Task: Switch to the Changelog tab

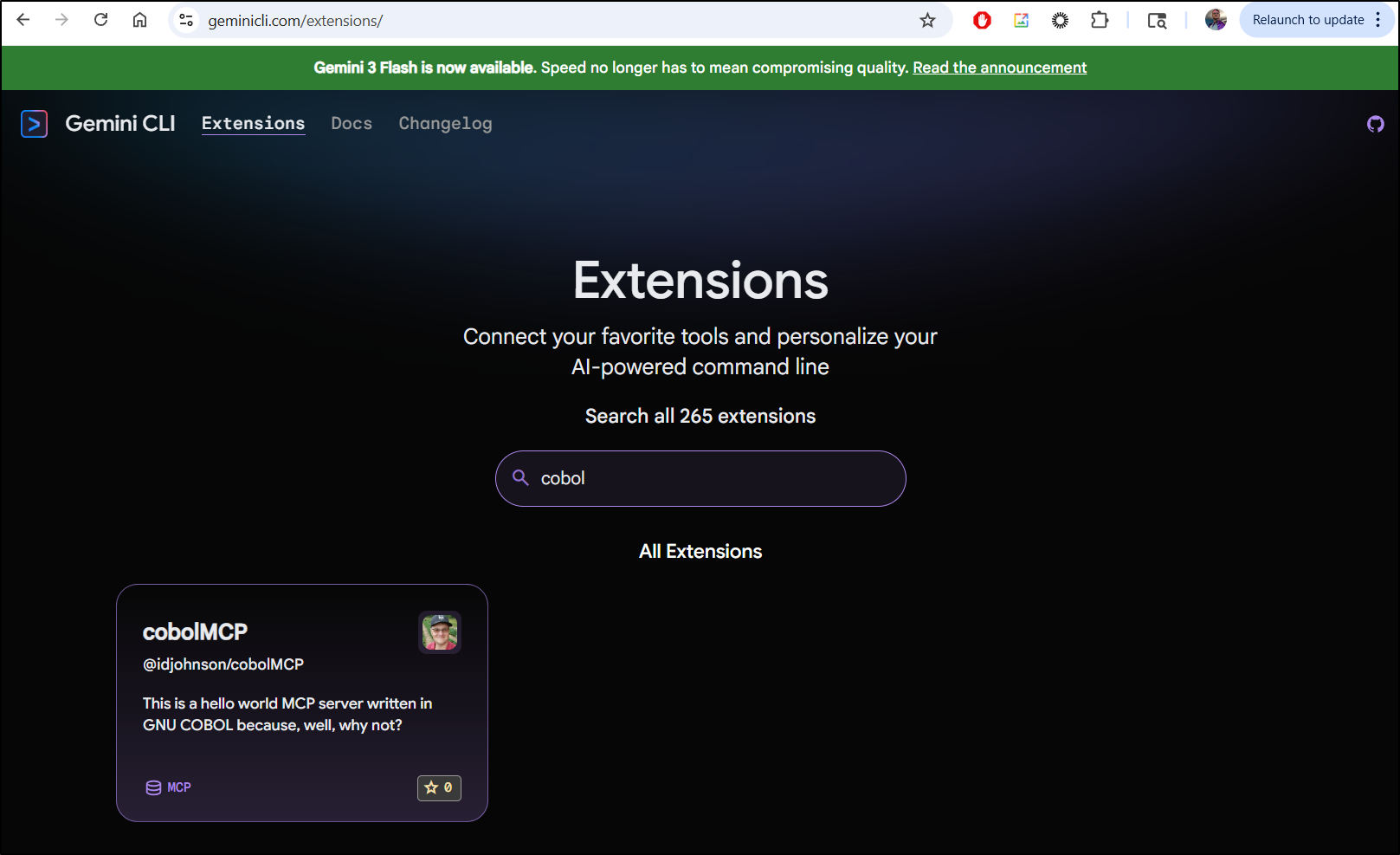Action: point(445,124)
